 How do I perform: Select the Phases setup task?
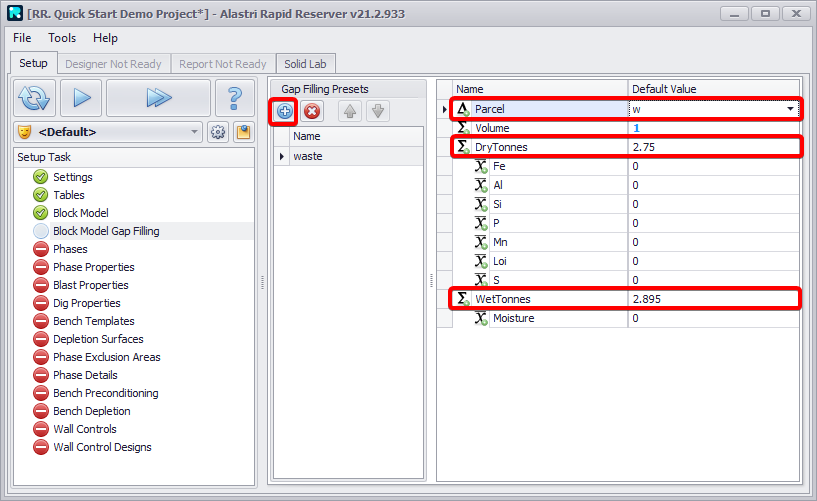[70, 249]
